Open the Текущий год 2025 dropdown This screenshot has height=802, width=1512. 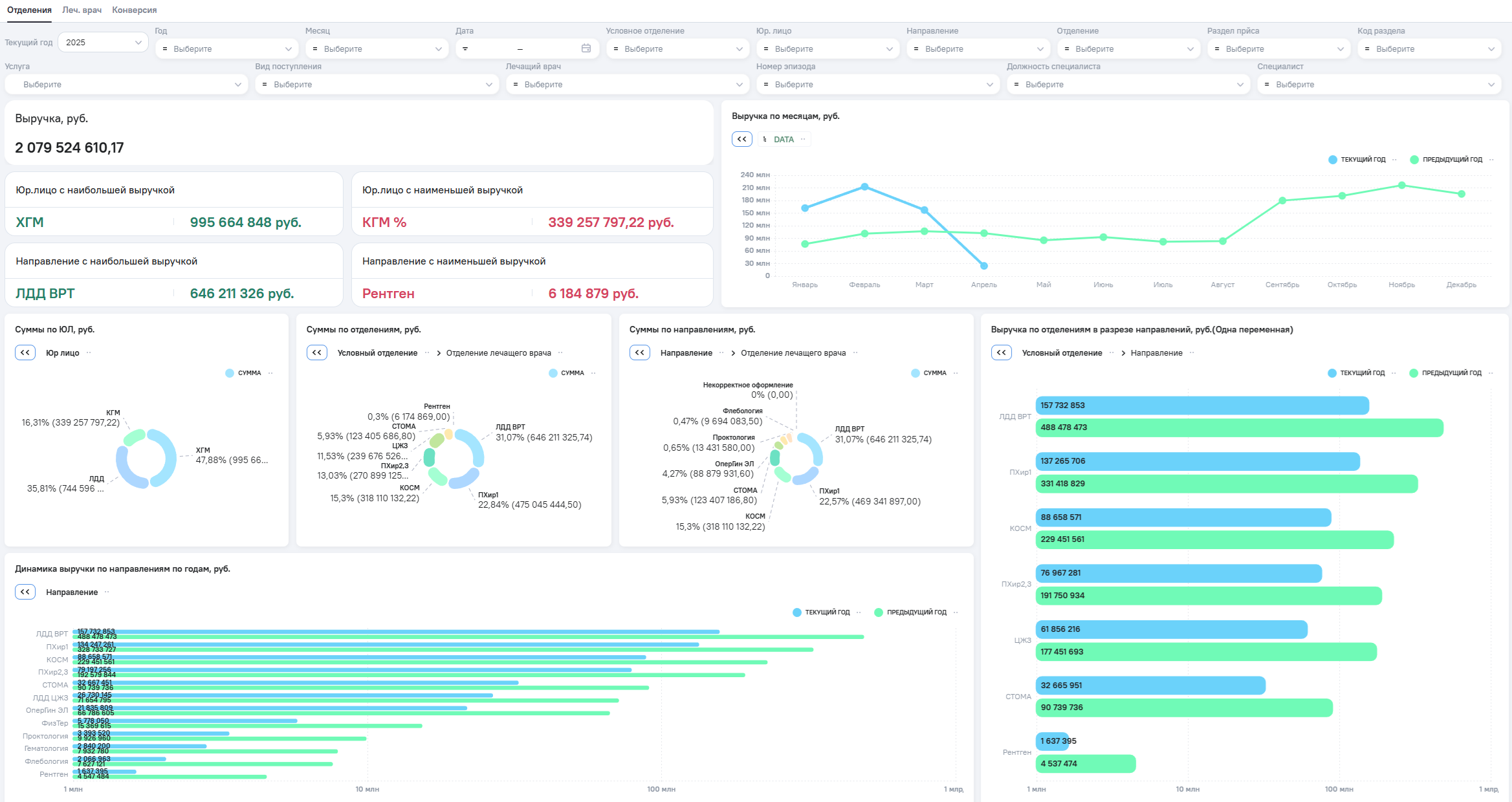coord(103,42)
